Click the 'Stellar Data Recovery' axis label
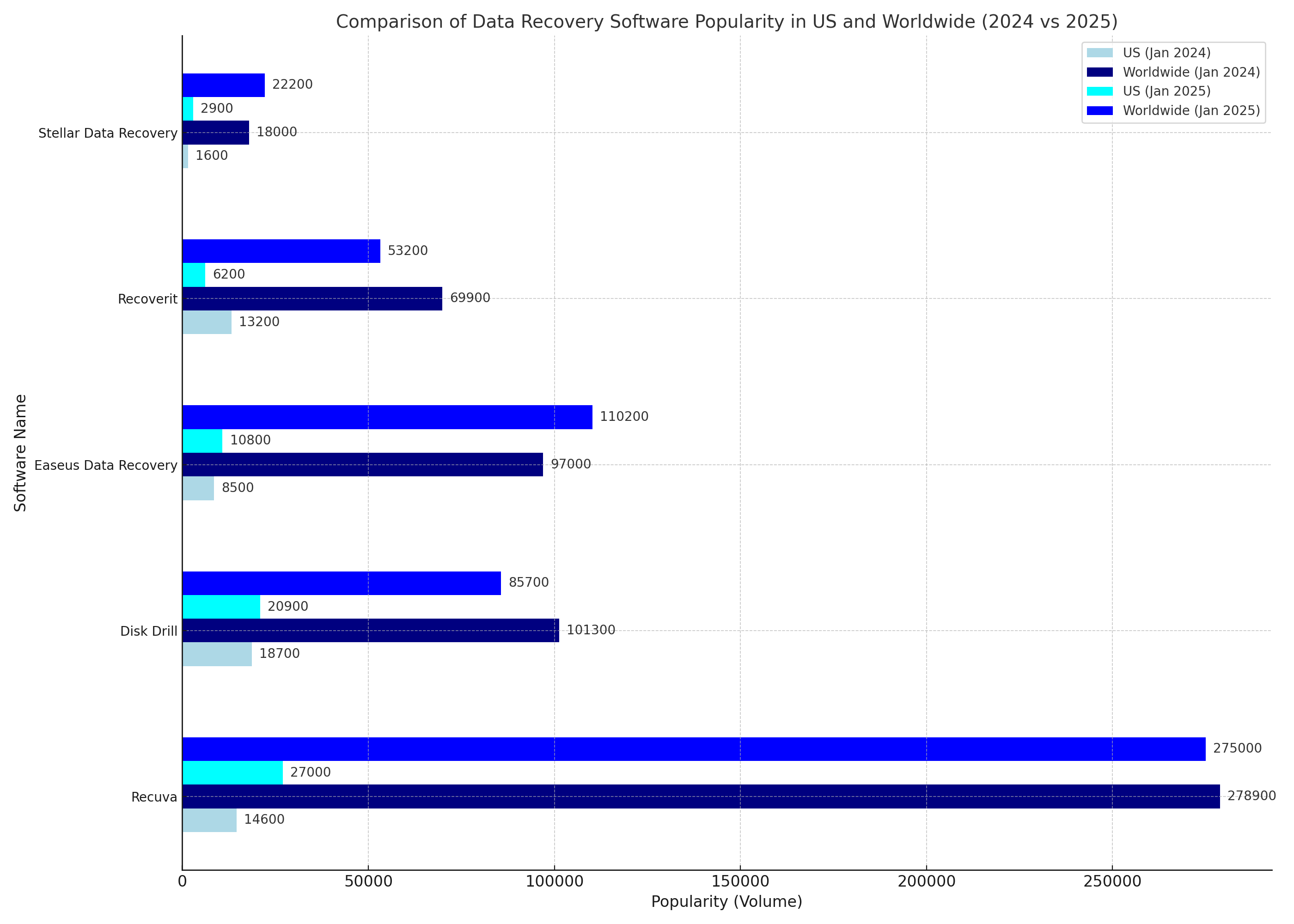 pos(108,133)
